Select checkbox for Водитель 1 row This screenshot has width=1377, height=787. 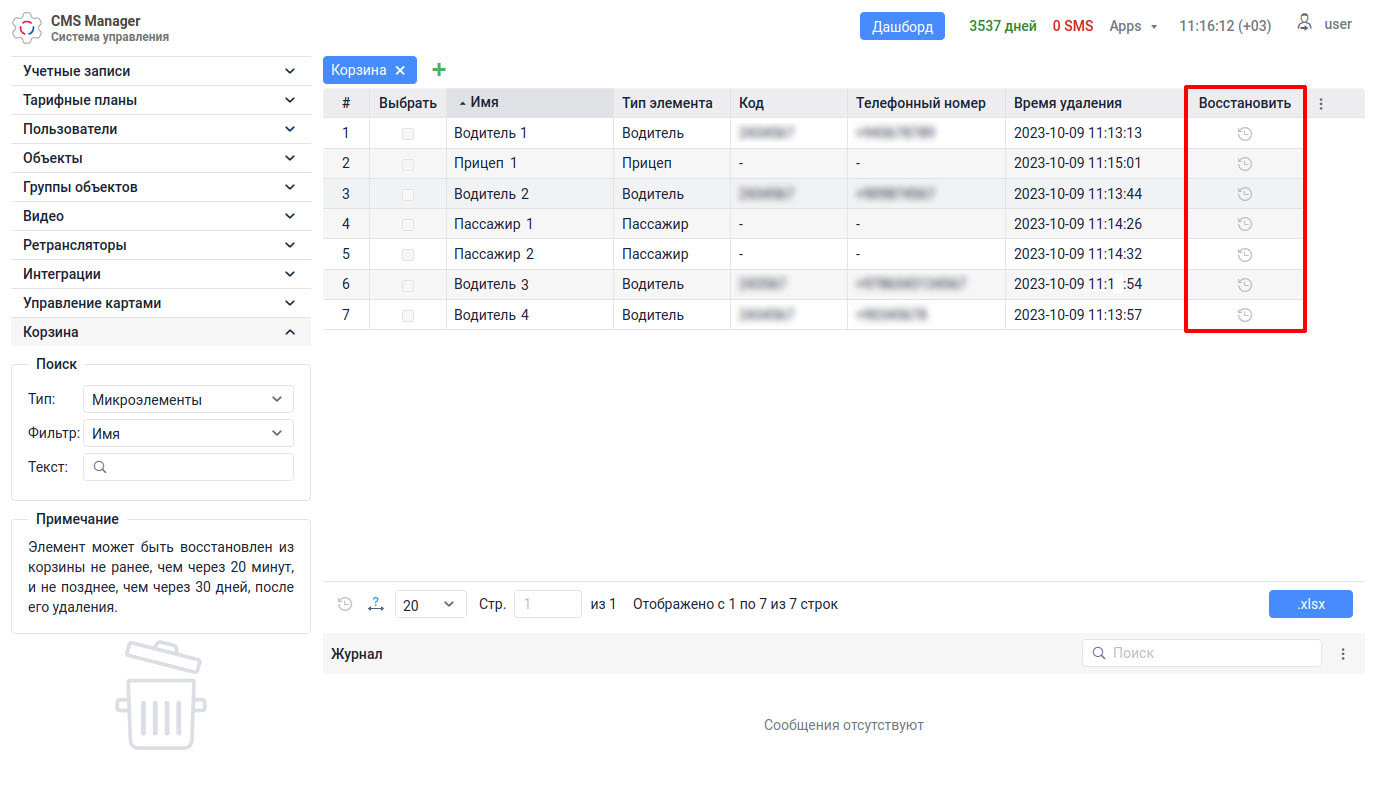[x=408, y=134]
